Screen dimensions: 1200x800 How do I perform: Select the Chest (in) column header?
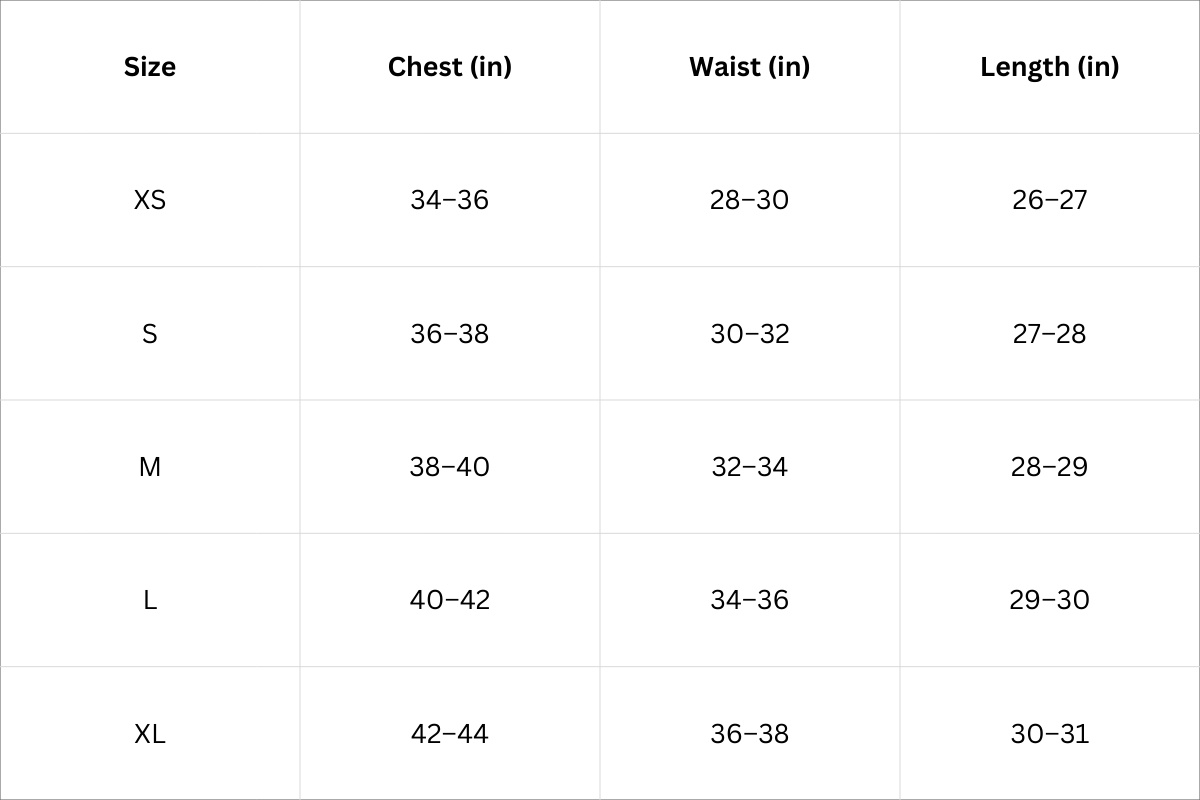click(450, 67)
